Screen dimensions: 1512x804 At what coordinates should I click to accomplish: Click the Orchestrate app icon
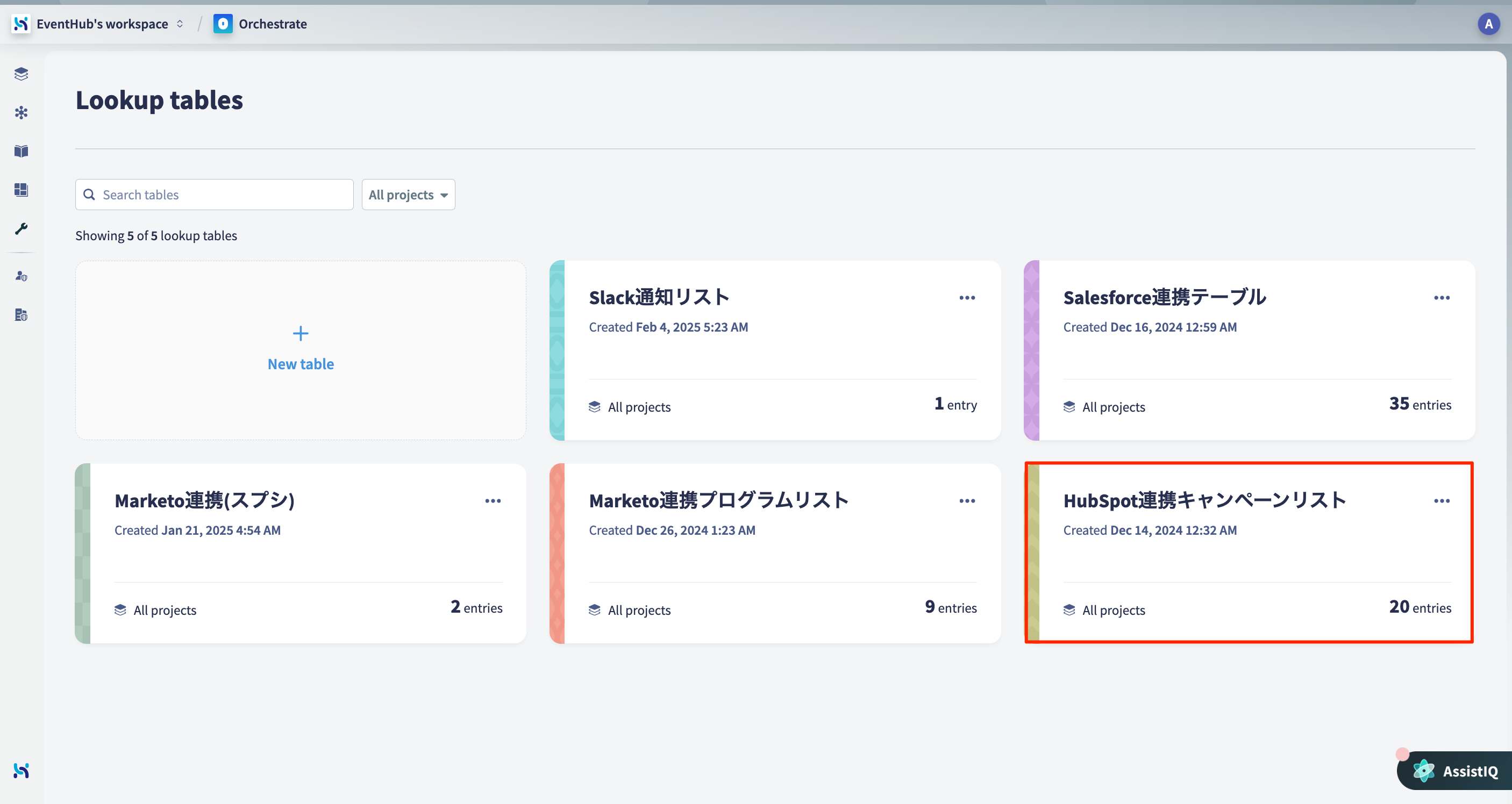coord(223,24)
